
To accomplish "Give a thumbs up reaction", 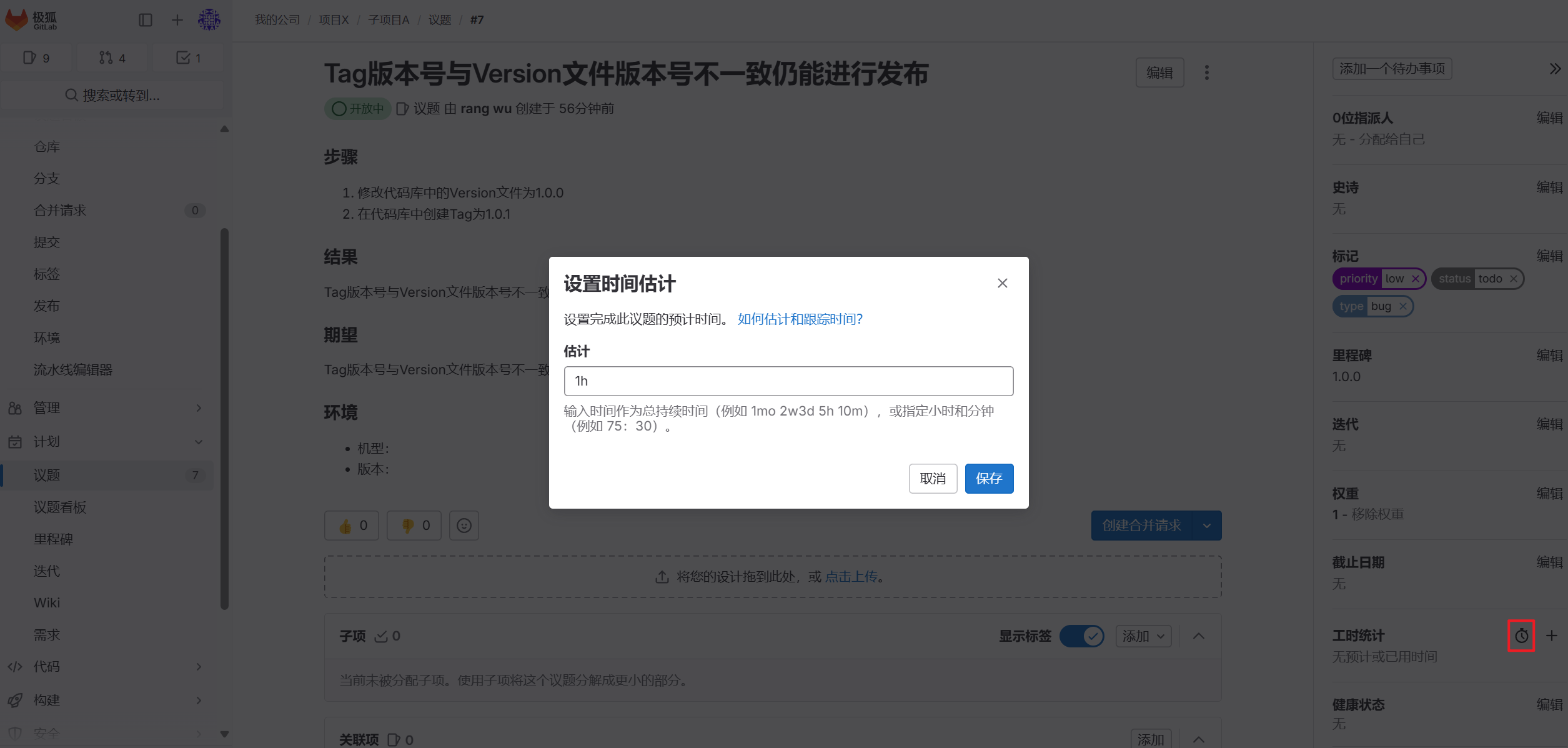I will 352,525.
